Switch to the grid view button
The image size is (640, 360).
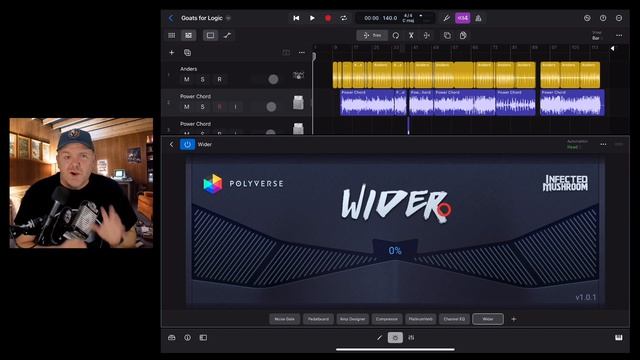(x=172, y=36)
